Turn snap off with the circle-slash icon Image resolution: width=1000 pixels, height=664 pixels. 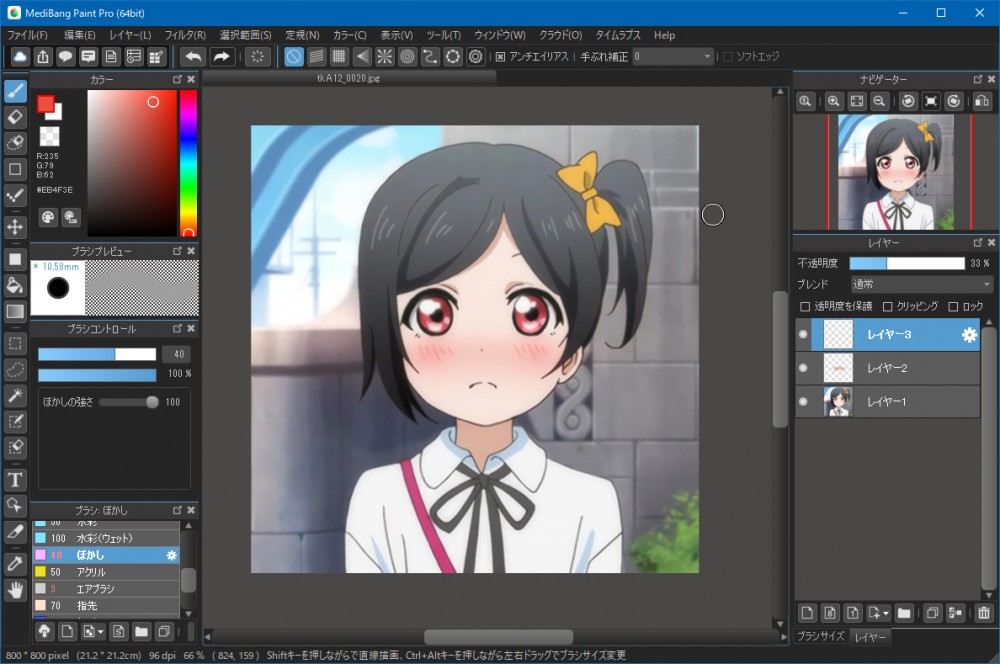[293, 57]
